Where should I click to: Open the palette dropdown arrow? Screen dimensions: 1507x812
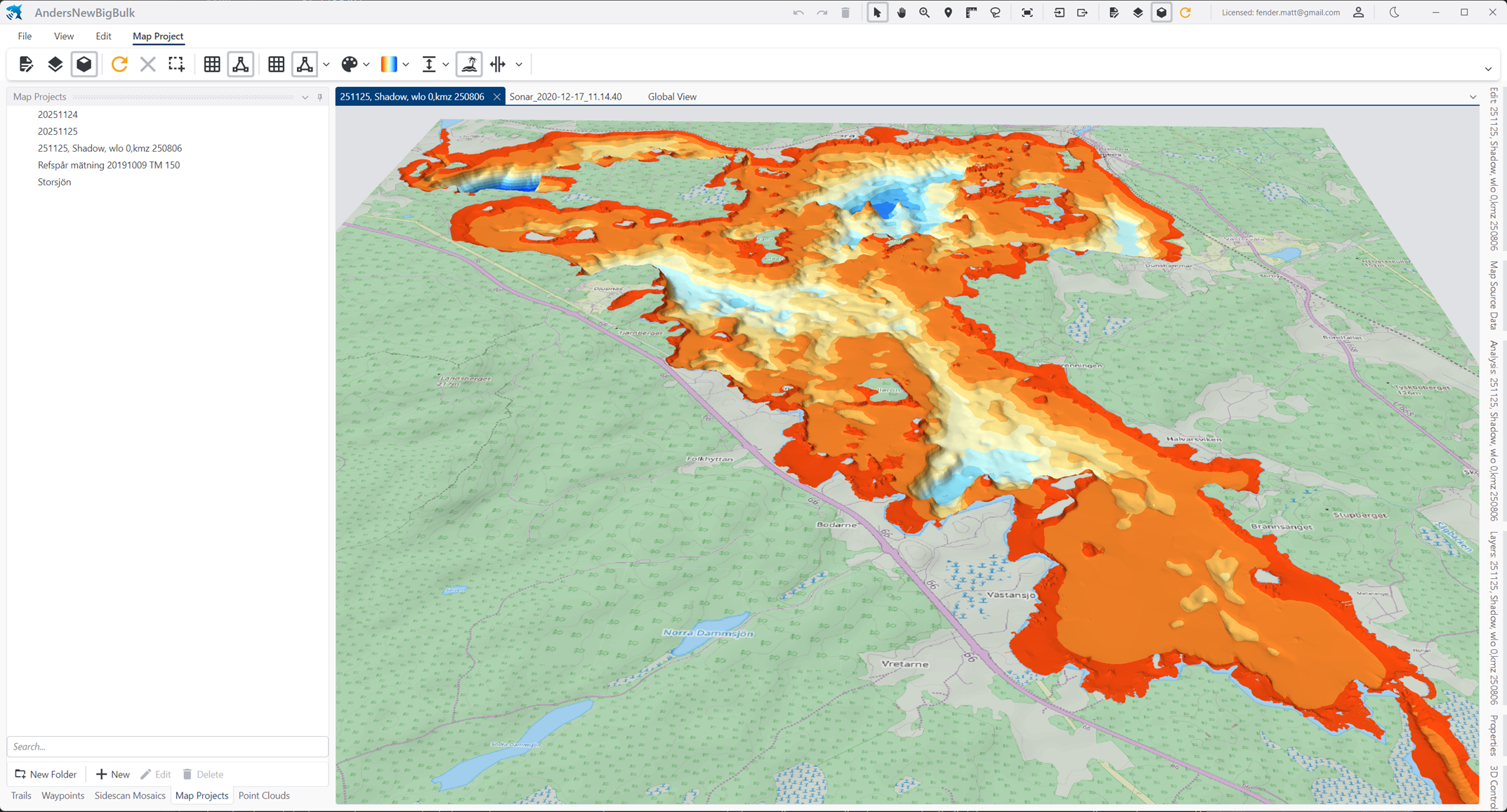click(367, 65)
